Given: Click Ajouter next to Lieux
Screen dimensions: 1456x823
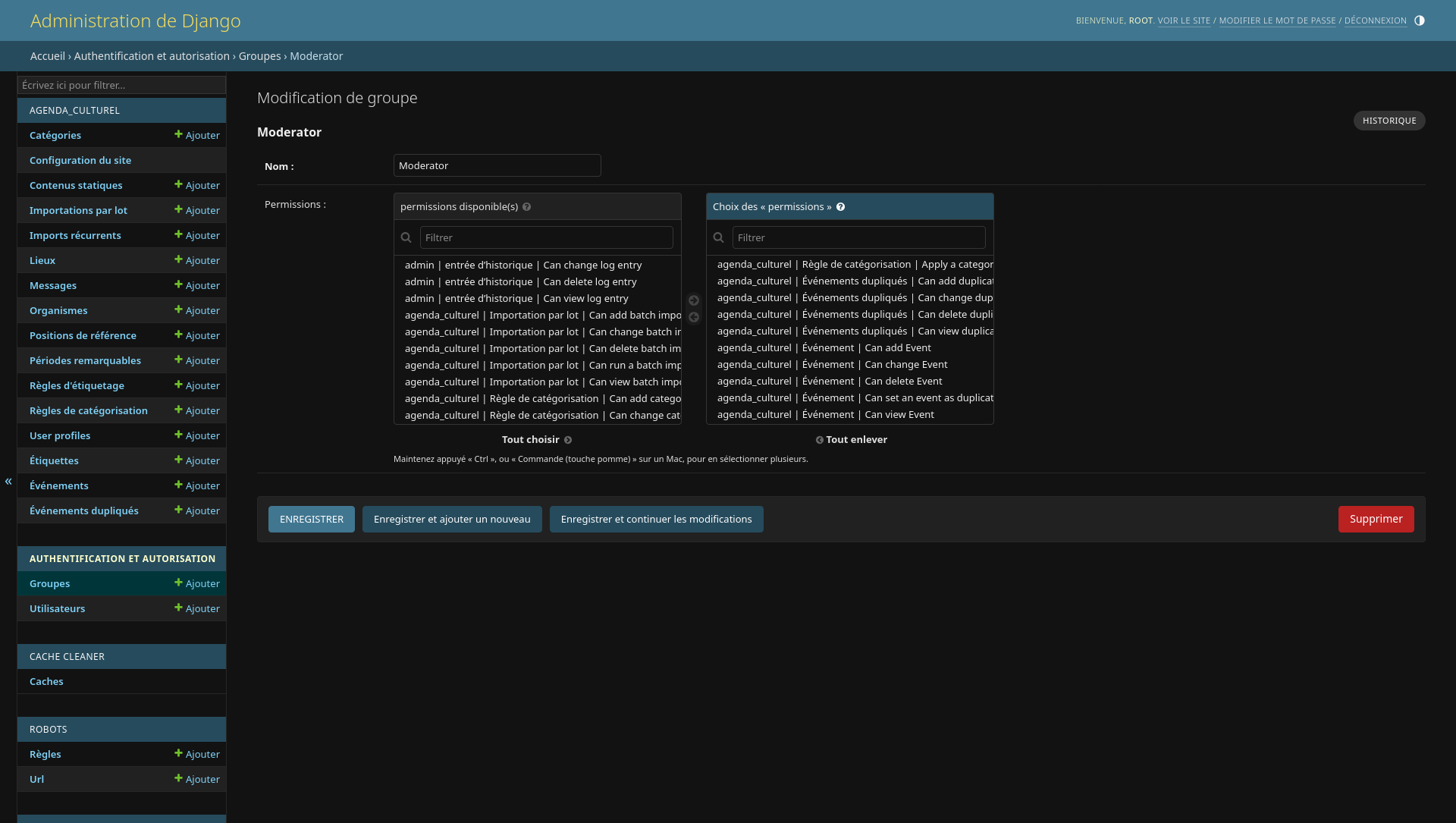Looking at the screenshot, I should click(x=197, y=260).
